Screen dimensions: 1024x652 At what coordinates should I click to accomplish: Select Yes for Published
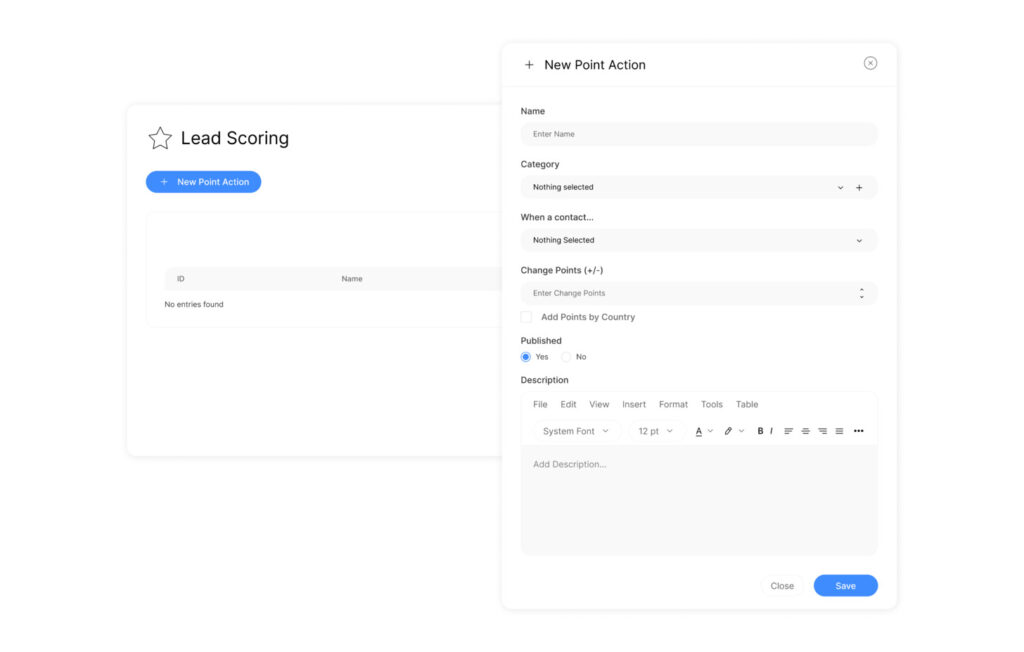(526, 357)
